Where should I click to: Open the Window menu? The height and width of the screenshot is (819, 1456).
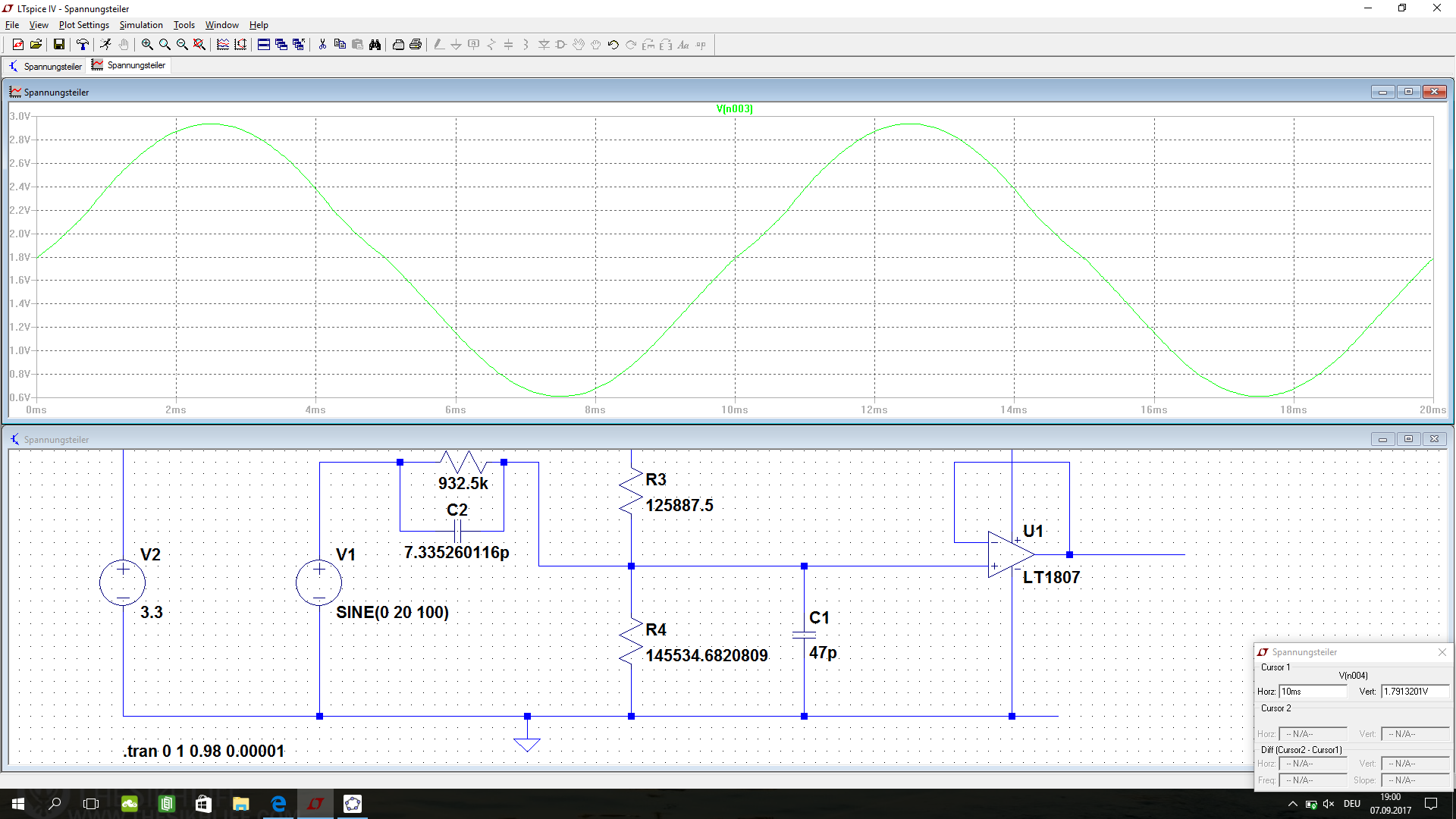point(222,25)
